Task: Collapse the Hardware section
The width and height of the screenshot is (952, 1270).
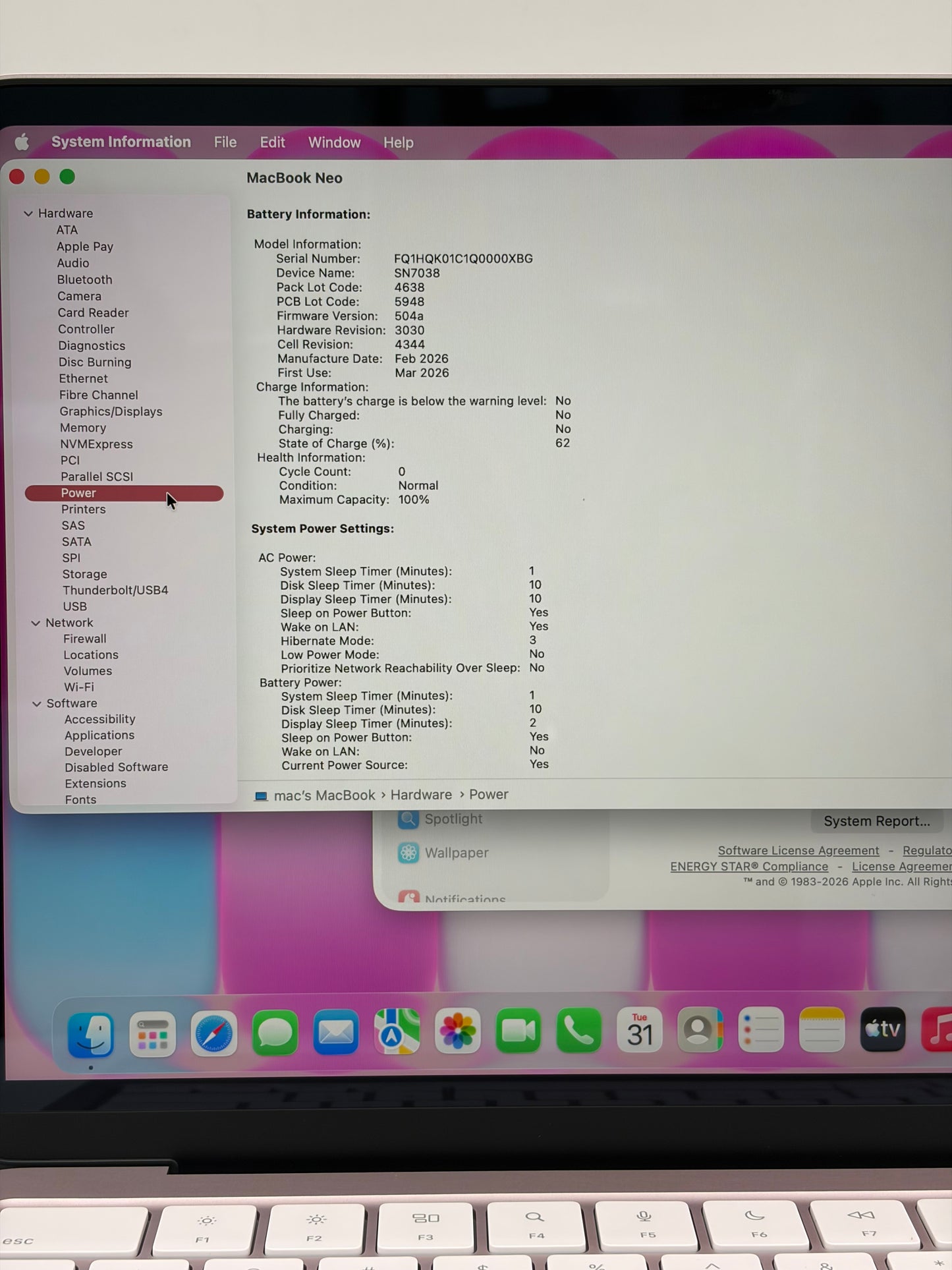Action: click(x=28, y=214)
